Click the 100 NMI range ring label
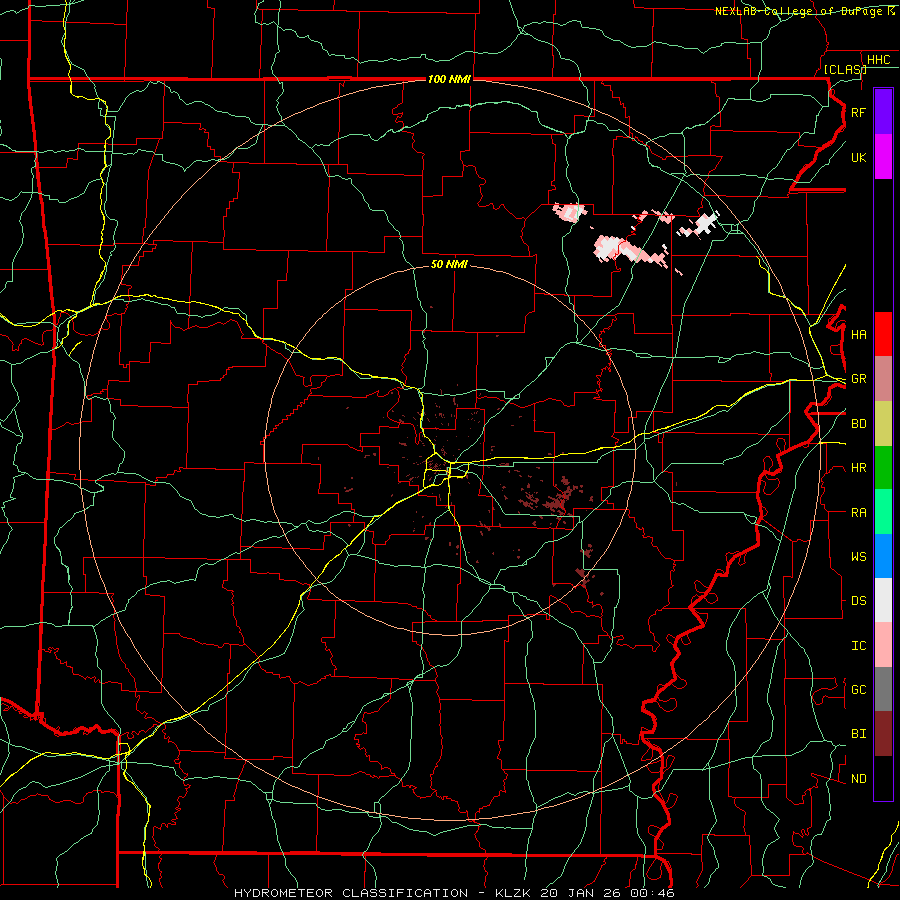900x900 pixels. (449, 79)
